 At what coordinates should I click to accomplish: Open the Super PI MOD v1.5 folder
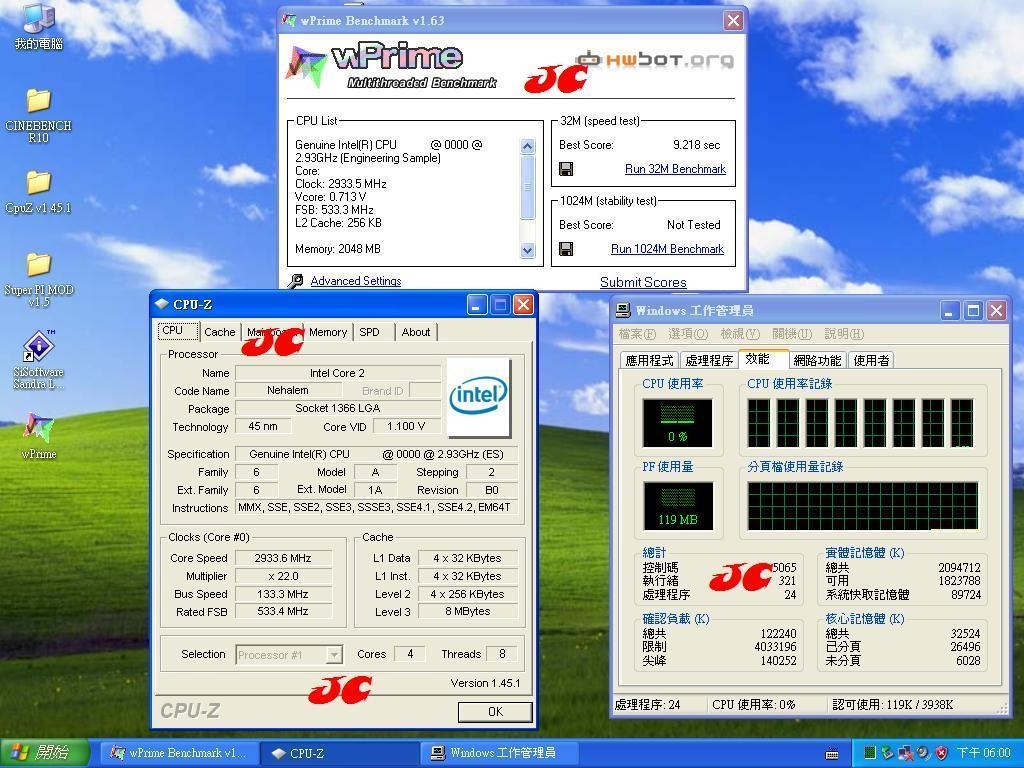click(x=38, y=265)
